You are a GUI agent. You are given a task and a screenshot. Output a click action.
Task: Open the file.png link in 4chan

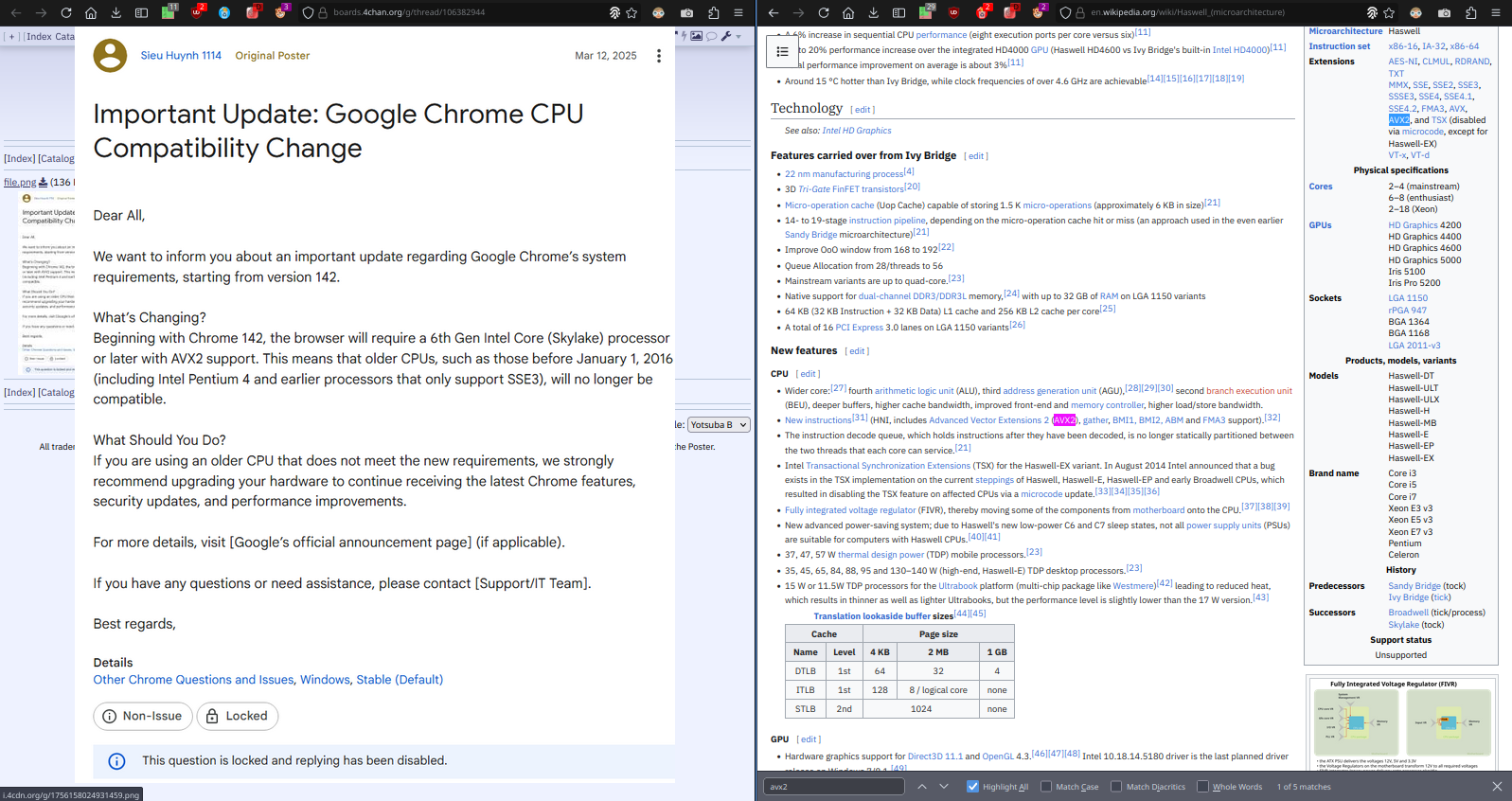click(x=20, y=182)
